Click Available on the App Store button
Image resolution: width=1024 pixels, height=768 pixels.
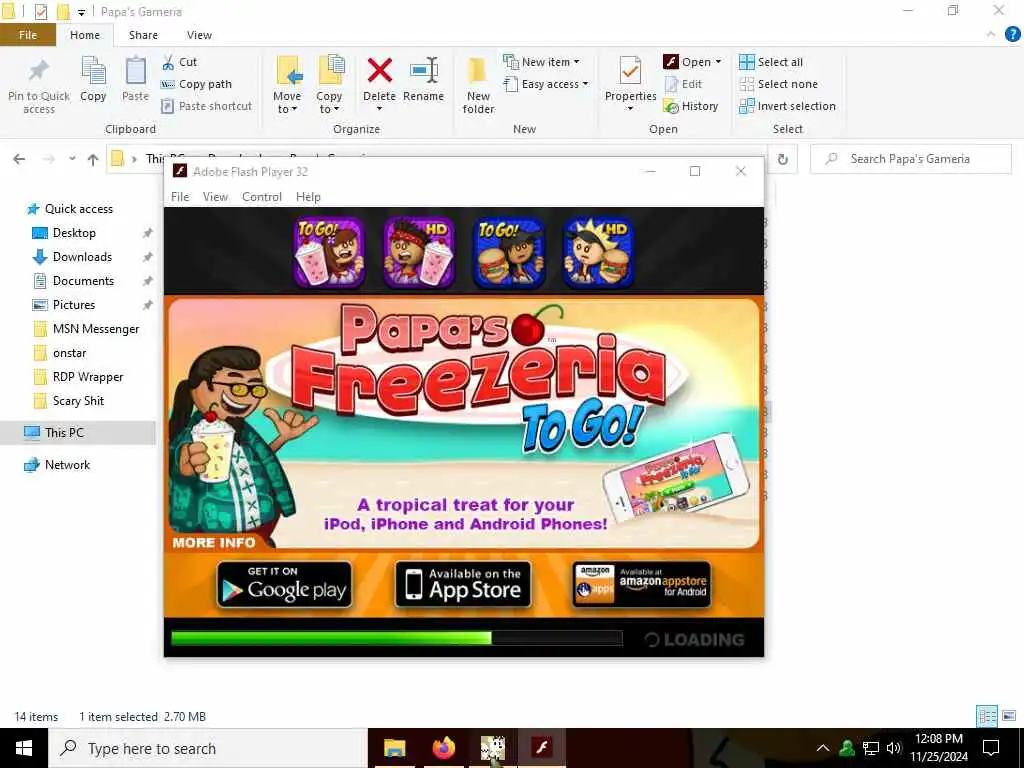(463, 584)
